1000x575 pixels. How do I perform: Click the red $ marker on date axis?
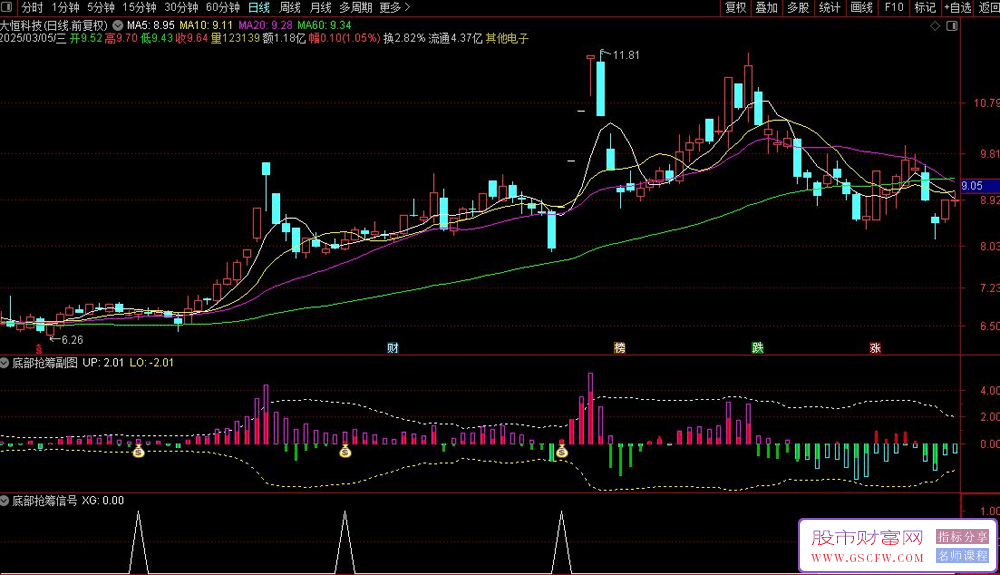(x=39, y=349)
